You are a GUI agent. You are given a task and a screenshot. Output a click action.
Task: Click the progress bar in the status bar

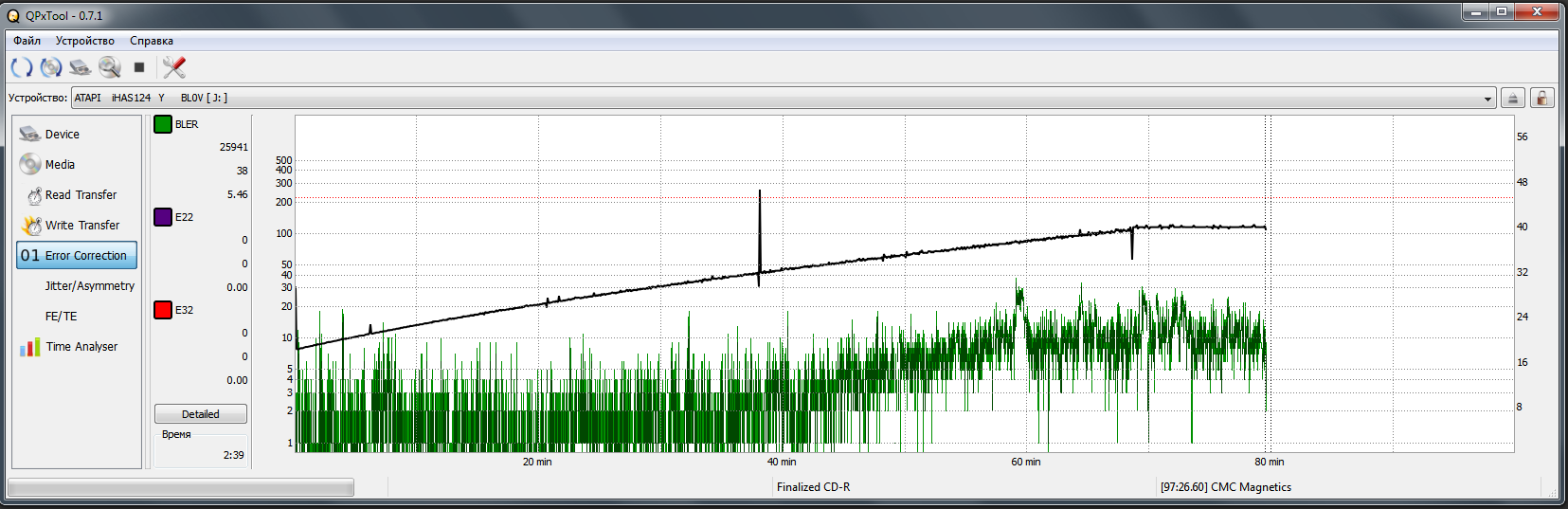coord(181,487)
